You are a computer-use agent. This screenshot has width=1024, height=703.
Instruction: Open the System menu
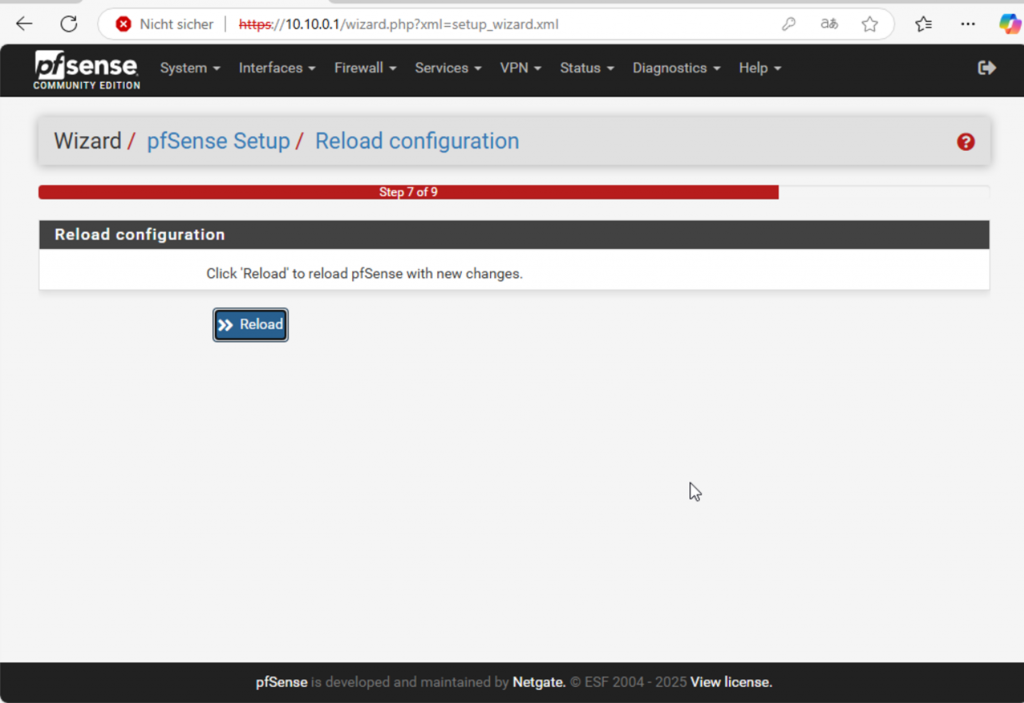[x=190, y=68]
